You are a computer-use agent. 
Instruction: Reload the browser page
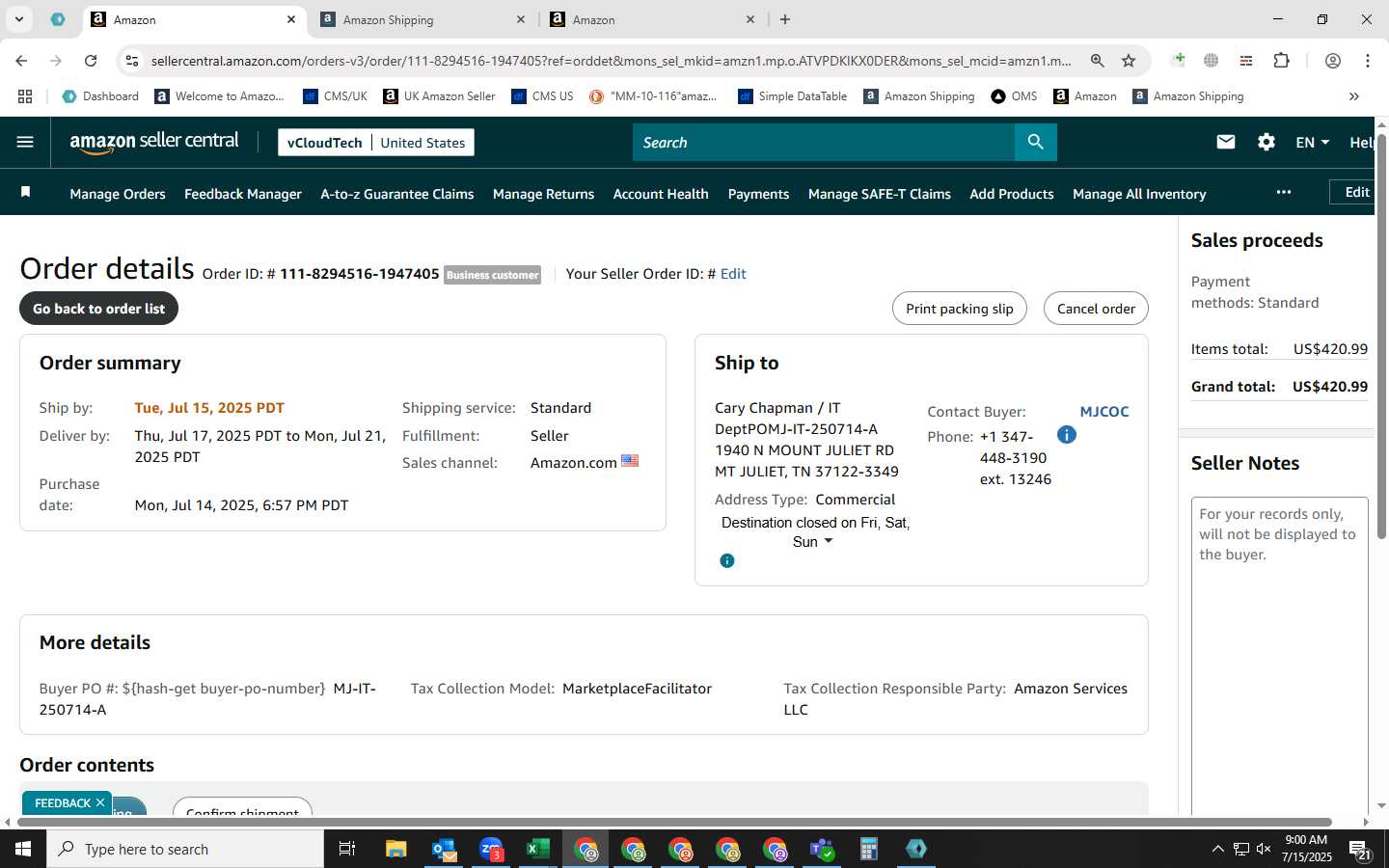pos(91,61)
